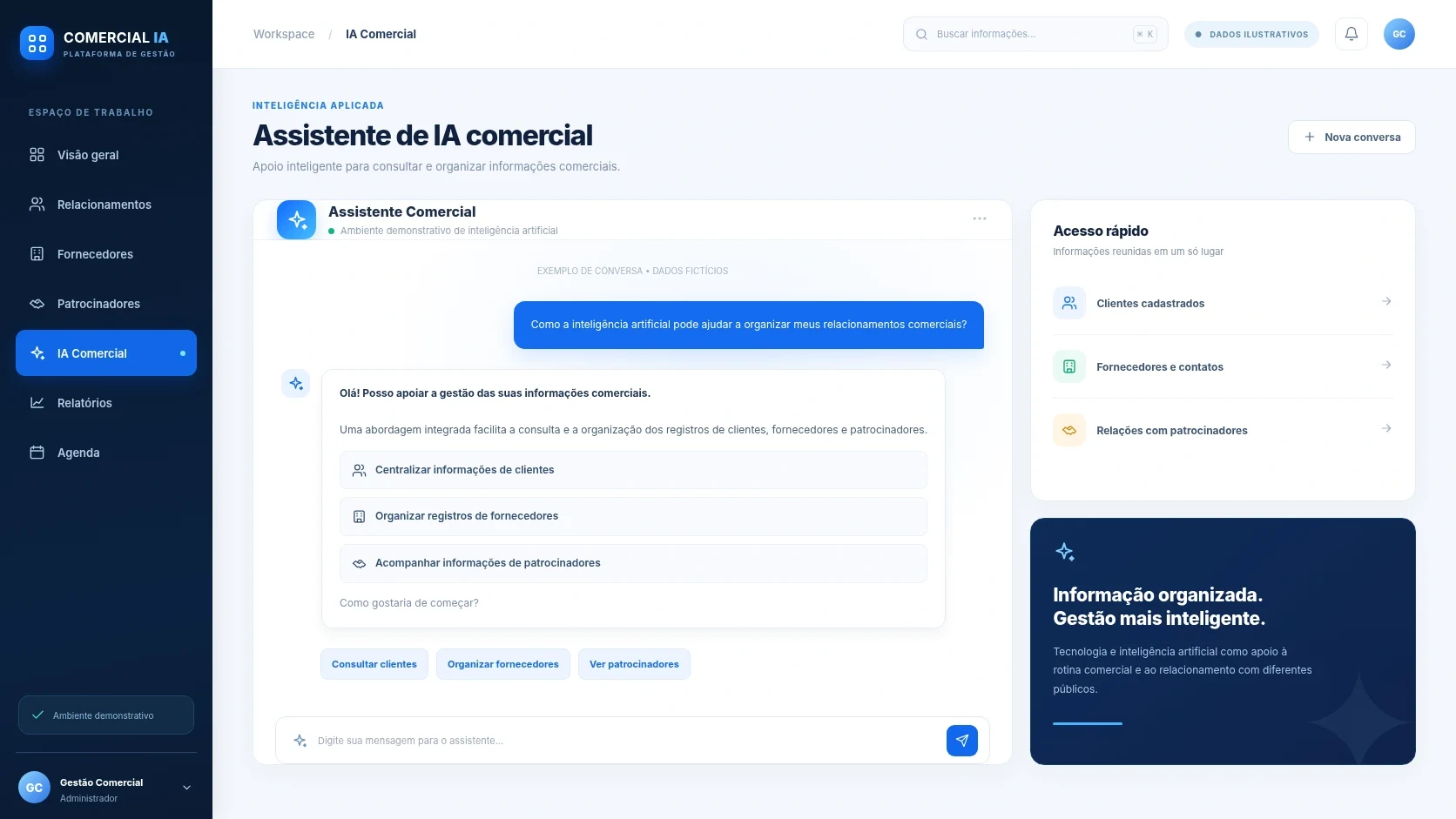The image size is (1456, 819).
Task: Click the Acesso rápido heading
Action: tap(1101, 231)
